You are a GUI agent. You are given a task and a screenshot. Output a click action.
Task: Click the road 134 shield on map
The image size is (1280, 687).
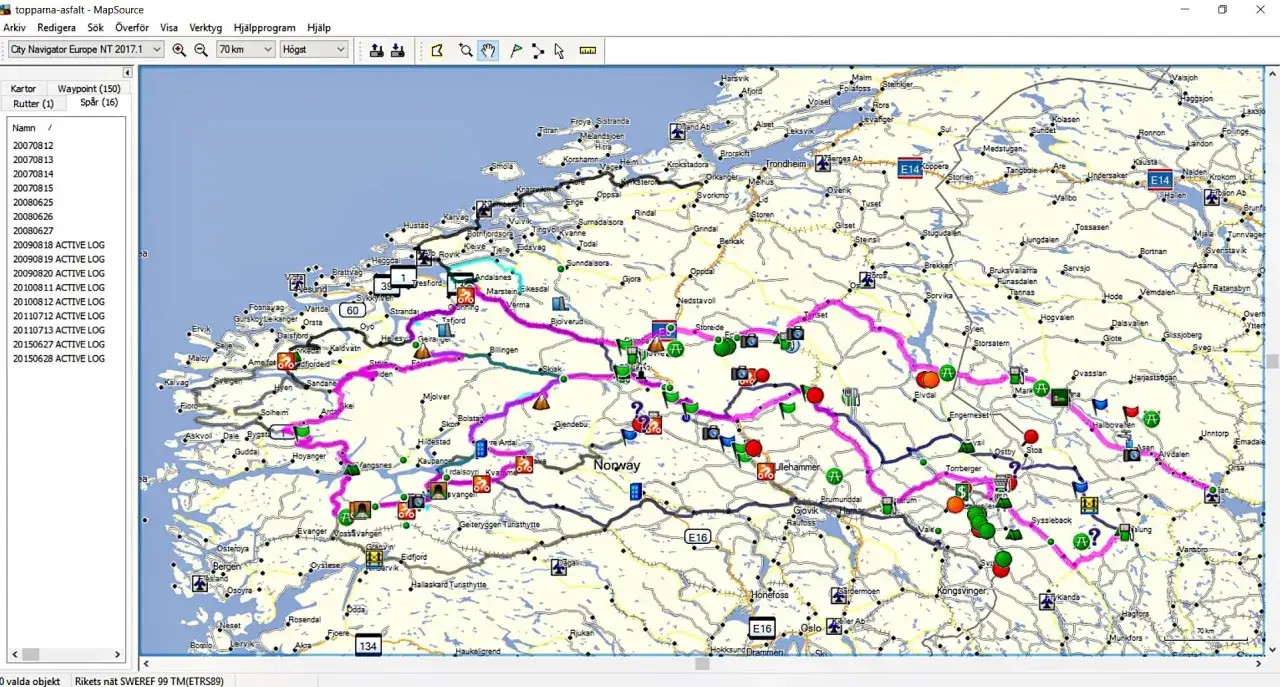click(368, 646)
